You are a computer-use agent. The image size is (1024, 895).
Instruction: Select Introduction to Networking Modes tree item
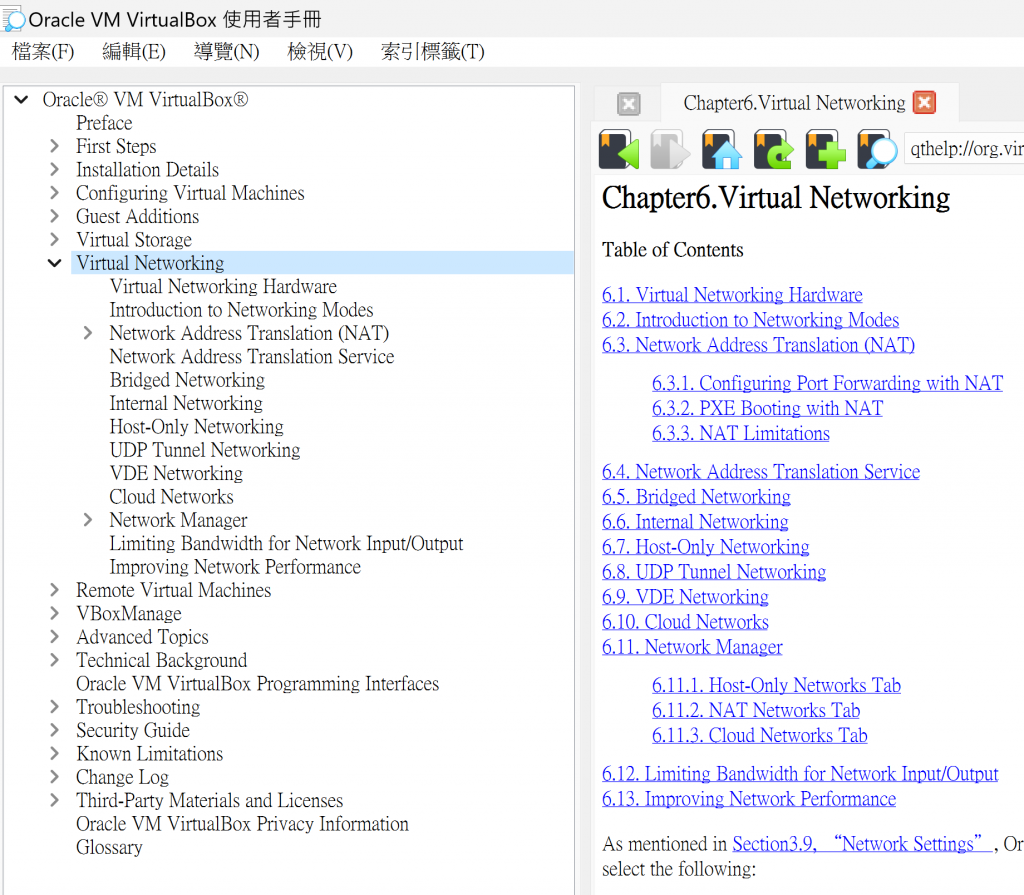coord(242,310)
